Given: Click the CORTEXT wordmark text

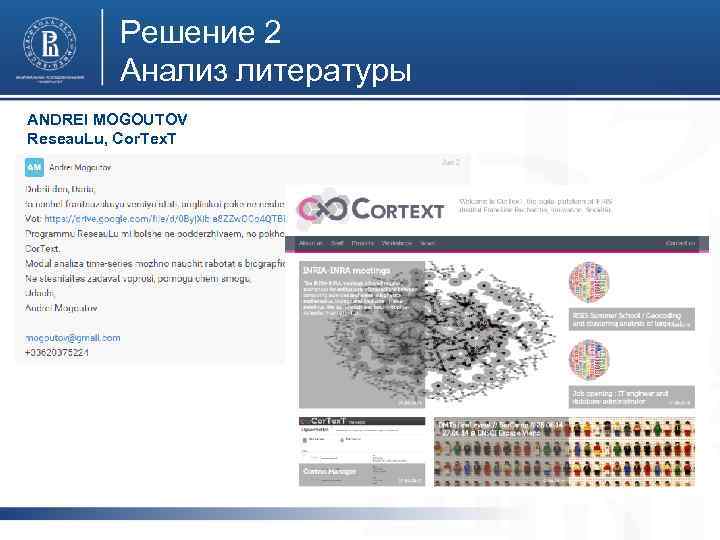Looking at the screenshot, I should (x=398, y=209).
